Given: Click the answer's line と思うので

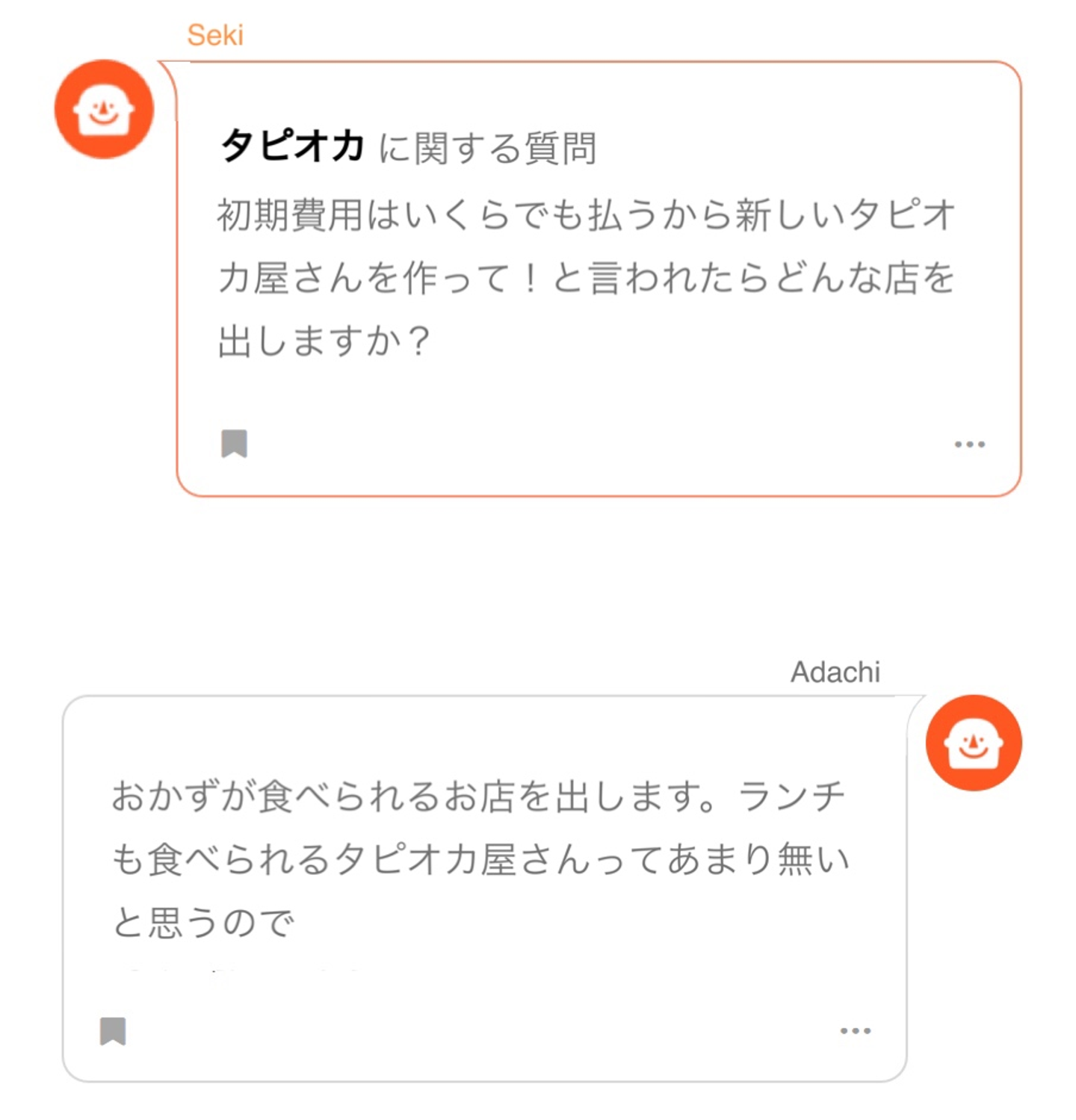Looking at the screenshot, I should 203,922.
